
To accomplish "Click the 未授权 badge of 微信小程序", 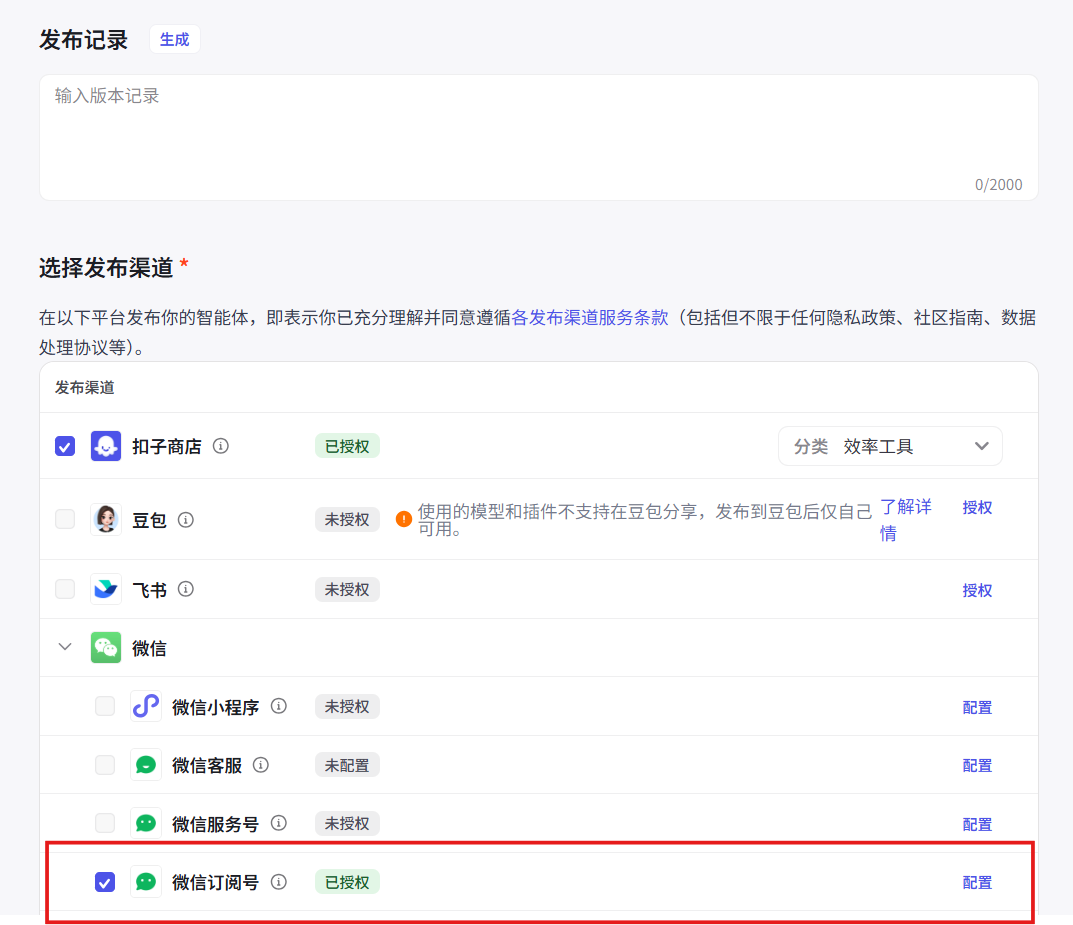I will pos(347,706).
